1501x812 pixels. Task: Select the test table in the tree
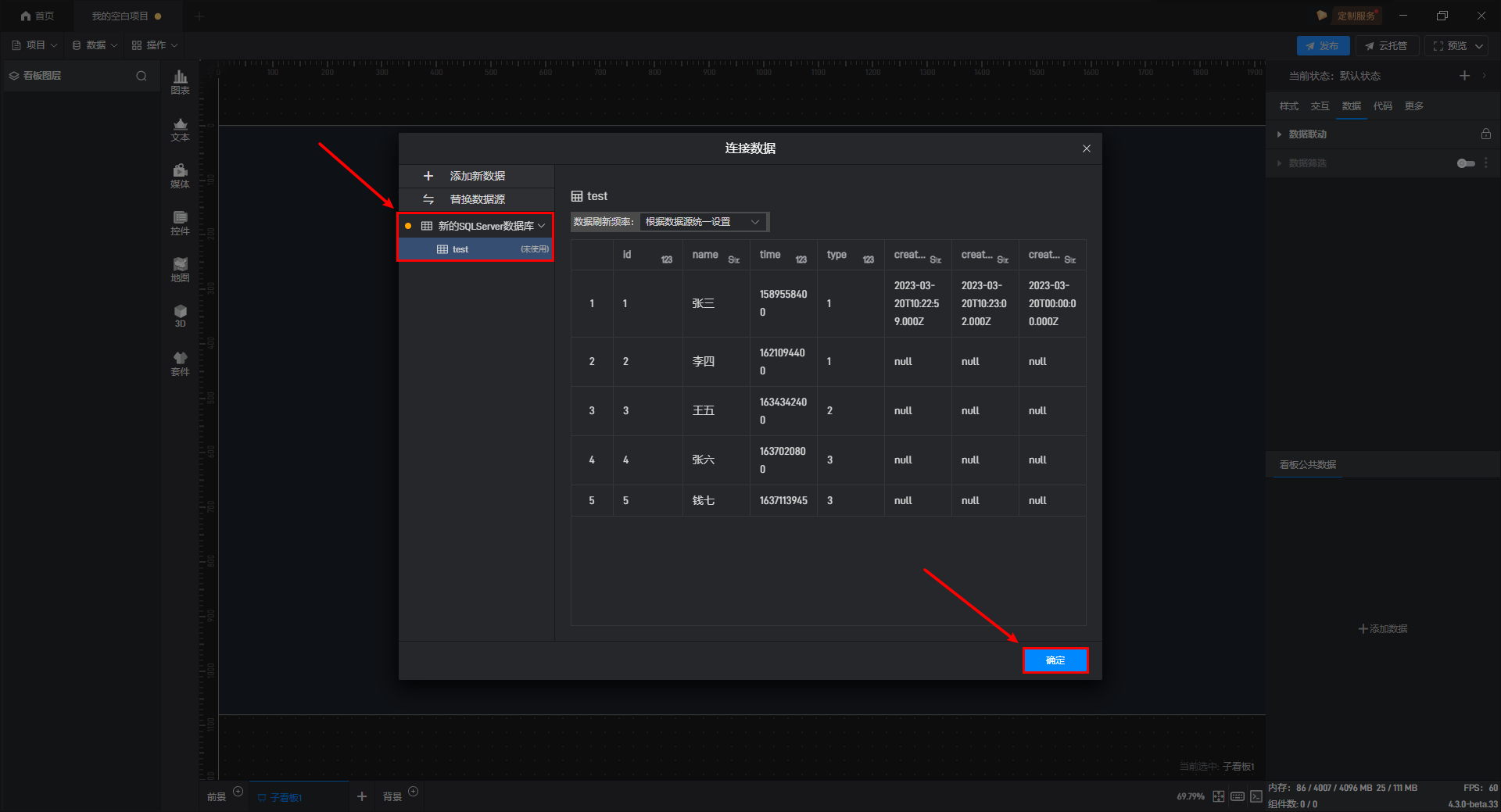(475, 249)
